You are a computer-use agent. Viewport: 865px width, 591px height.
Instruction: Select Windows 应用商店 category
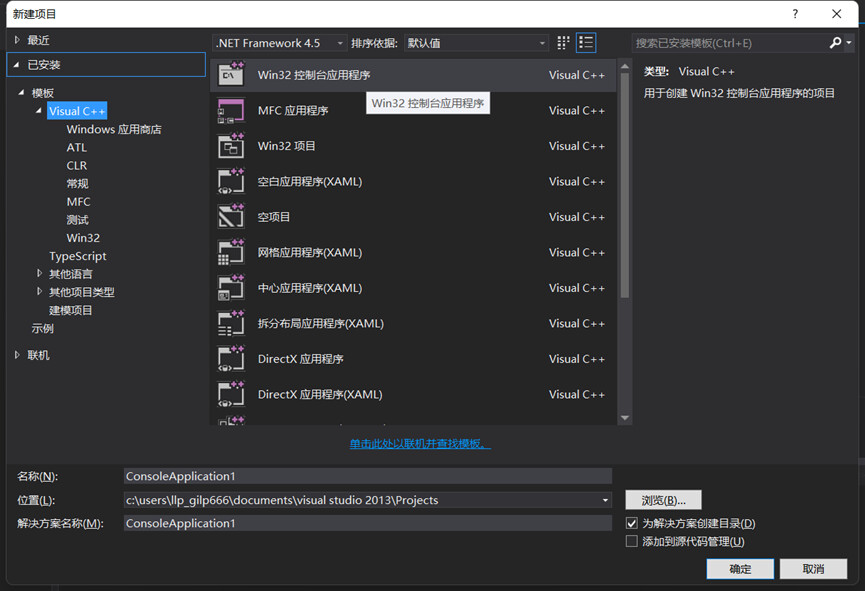[114, 129]
